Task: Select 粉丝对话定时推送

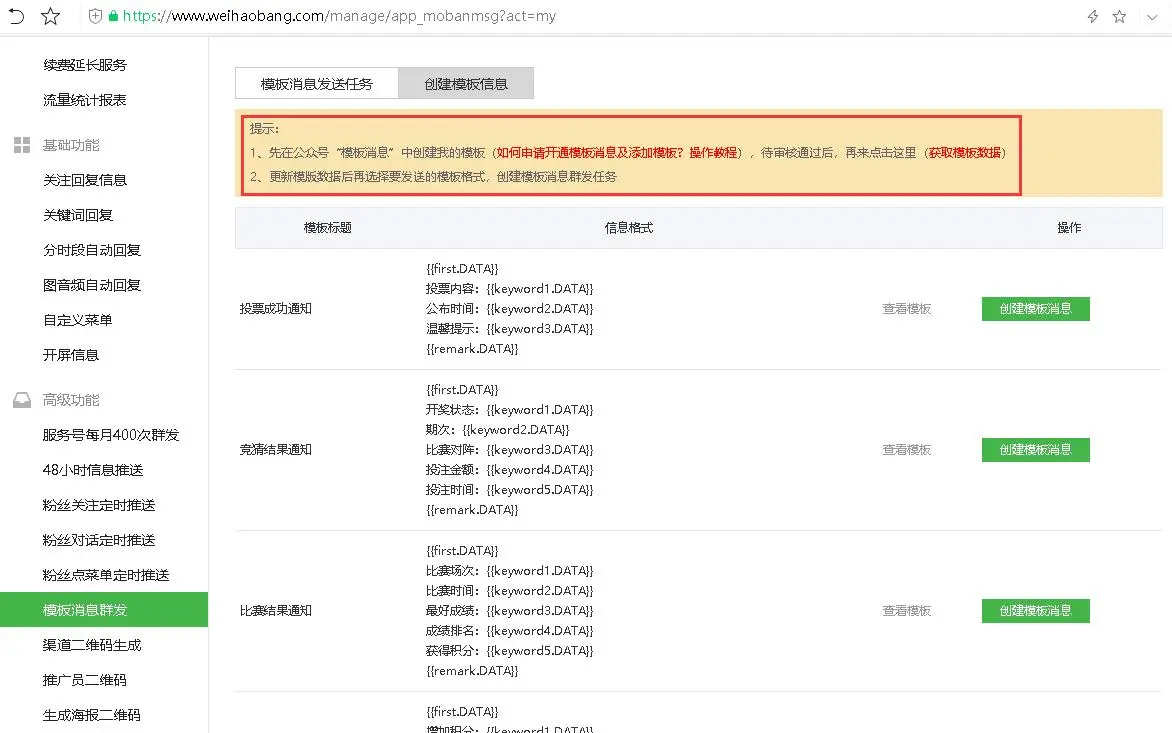Action: tap(99, 540)
